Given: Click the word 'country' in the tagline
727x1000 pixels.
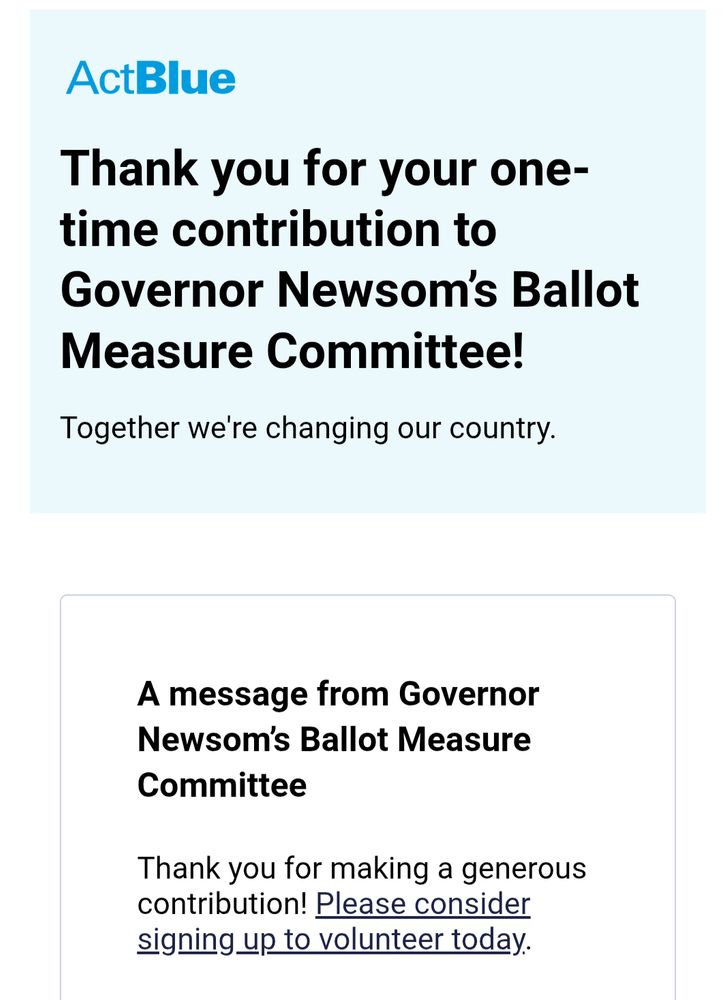Looking at the screenshot, I should coord(499,429).
